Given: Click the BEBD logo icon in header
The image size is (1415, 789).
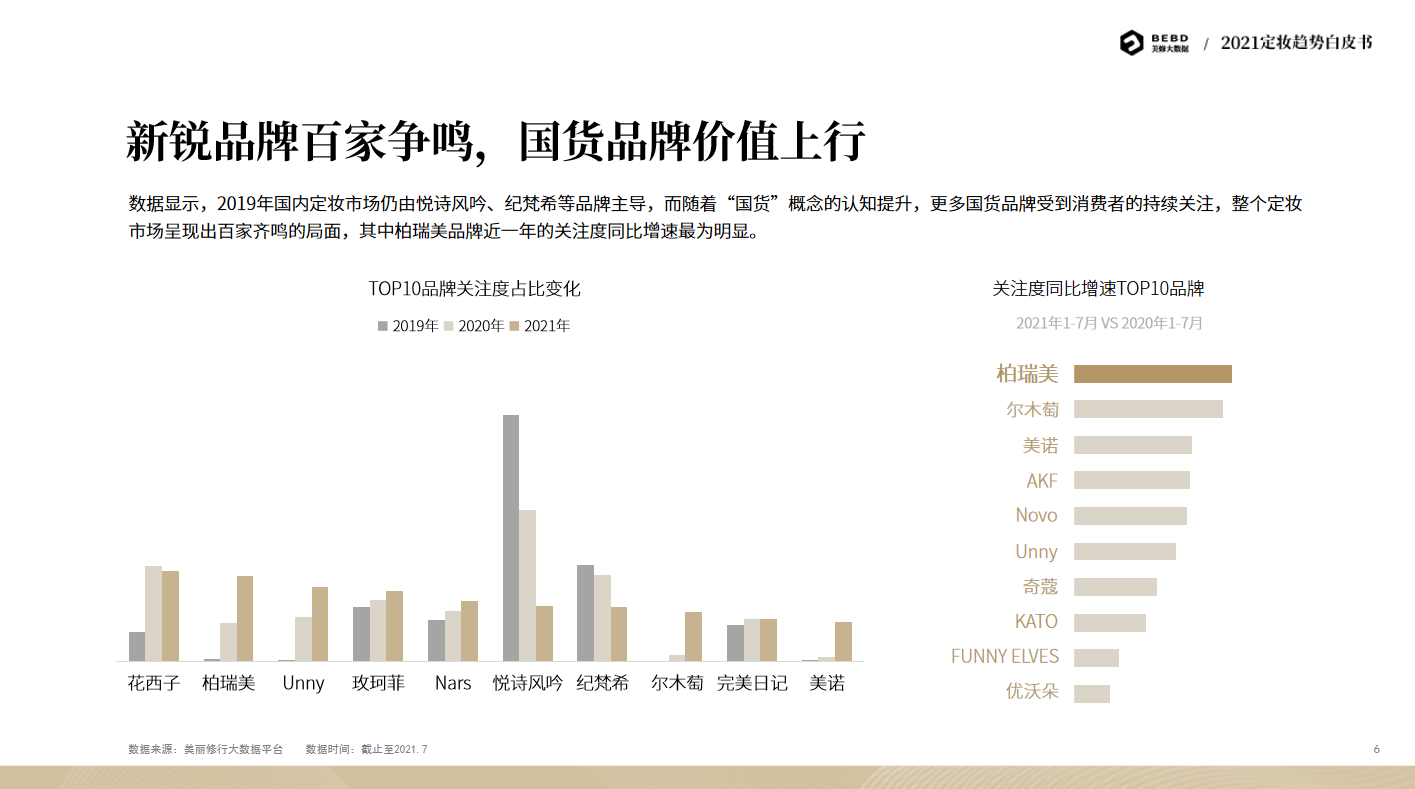Looking at the screenshot, I should [x=1131, y=43].
